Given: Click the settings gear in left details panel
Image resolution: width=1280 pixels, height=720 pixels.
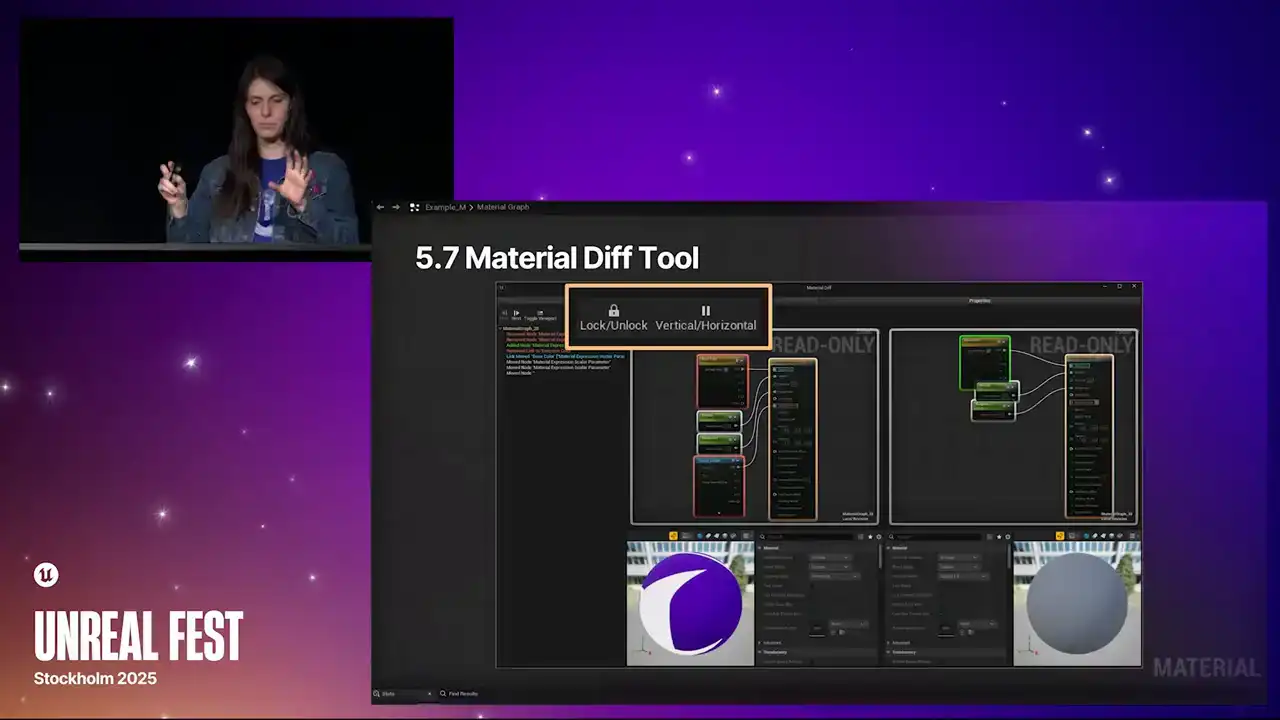Looking at the screenshot, I should (878, 537).
